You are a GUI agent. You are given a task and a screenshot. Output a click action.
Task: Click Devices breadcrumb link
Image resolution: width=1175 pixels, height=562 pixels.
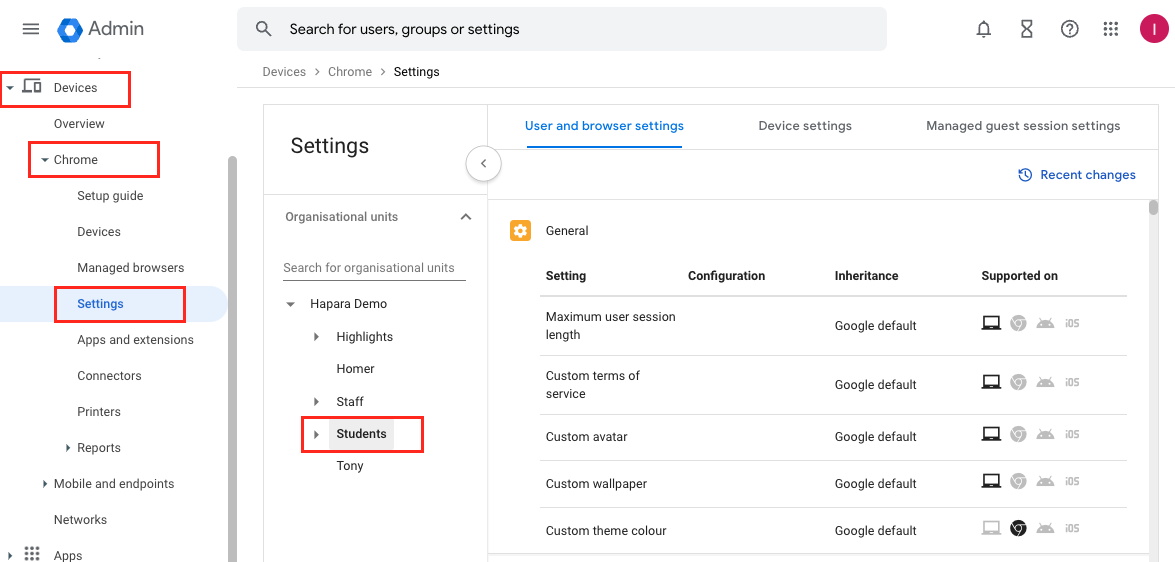[x=284, y=72]
